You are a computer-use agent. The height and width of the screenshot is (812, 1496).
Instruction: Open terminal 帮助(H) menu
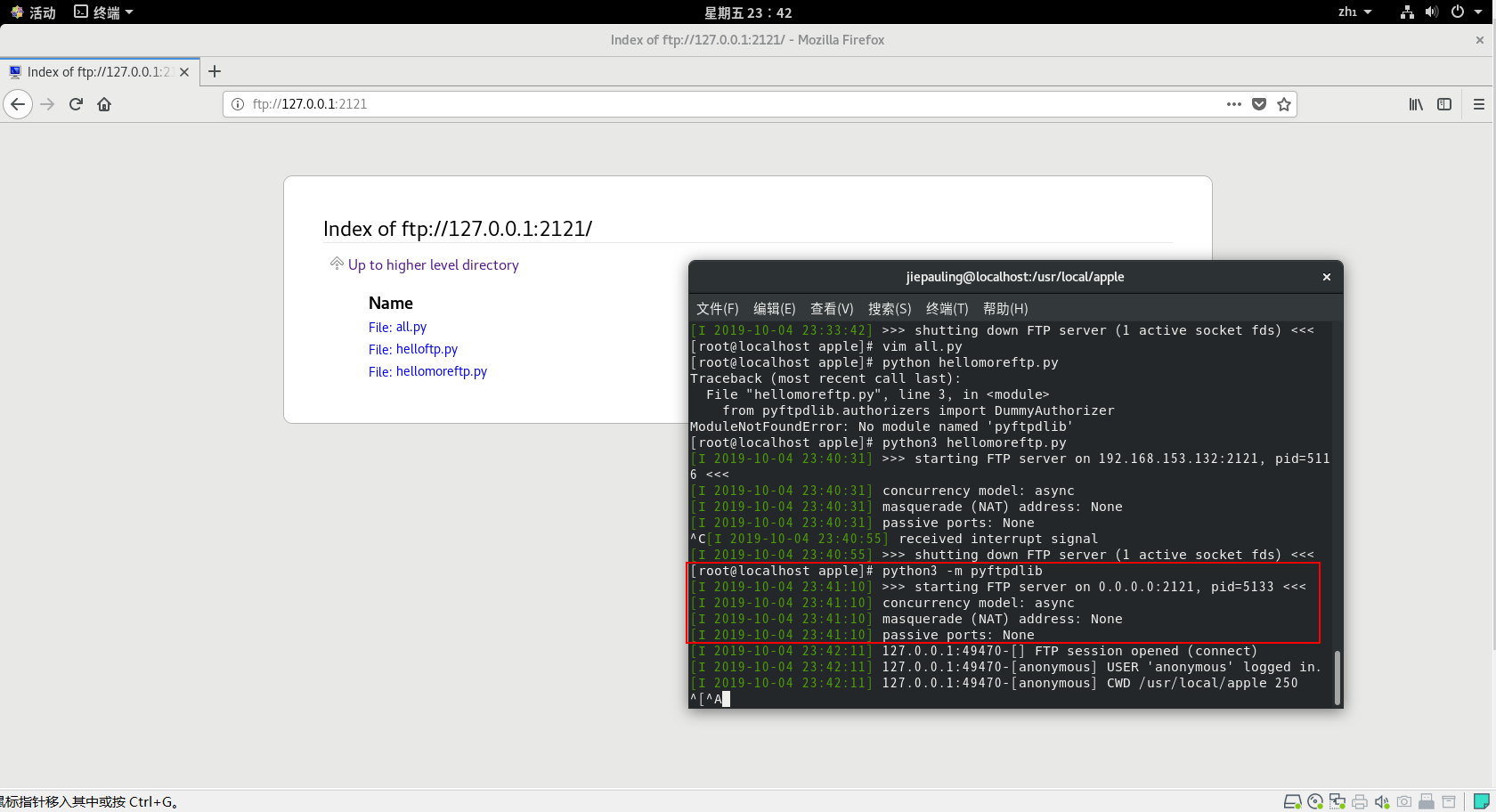coord(1005,309)
